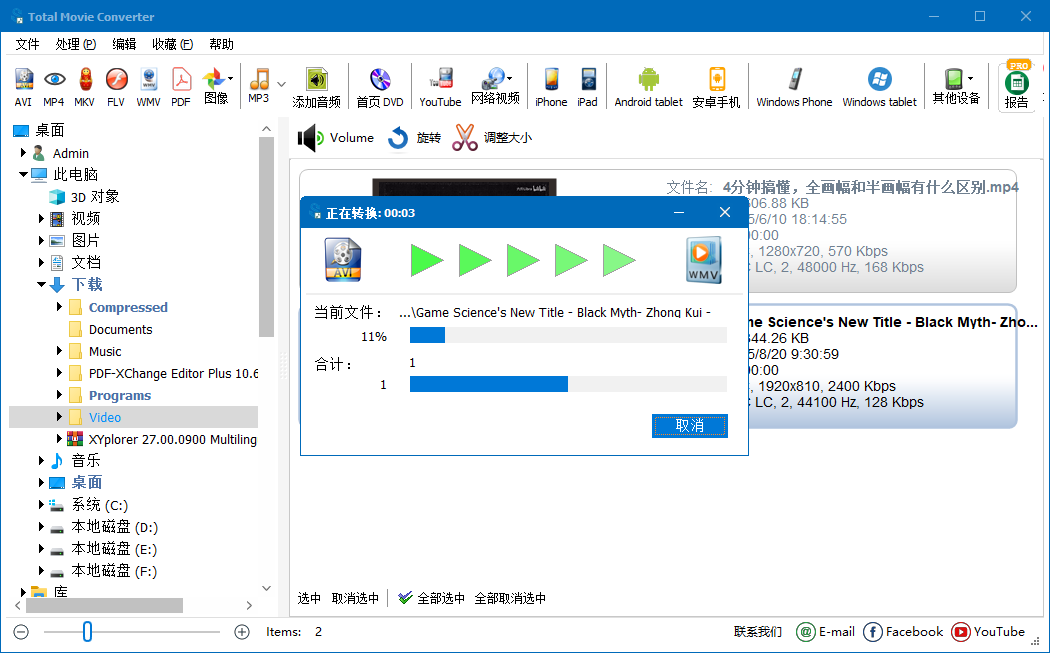Viewport: 1050px width, 653px height.
Task: Select the YouTube output preset
Action: coord(440,87)
